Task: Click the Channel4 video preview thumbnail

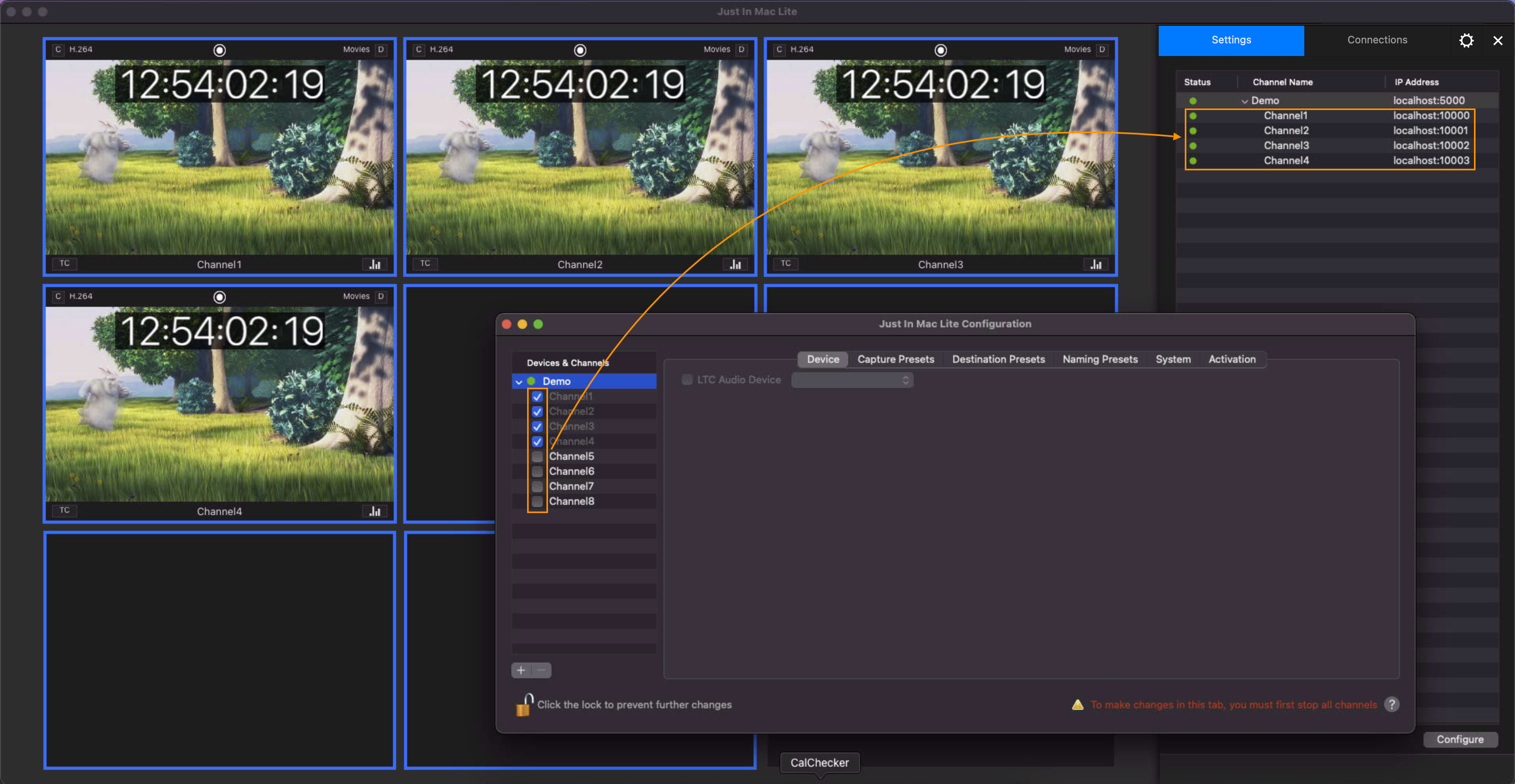Action: point(219,404)
